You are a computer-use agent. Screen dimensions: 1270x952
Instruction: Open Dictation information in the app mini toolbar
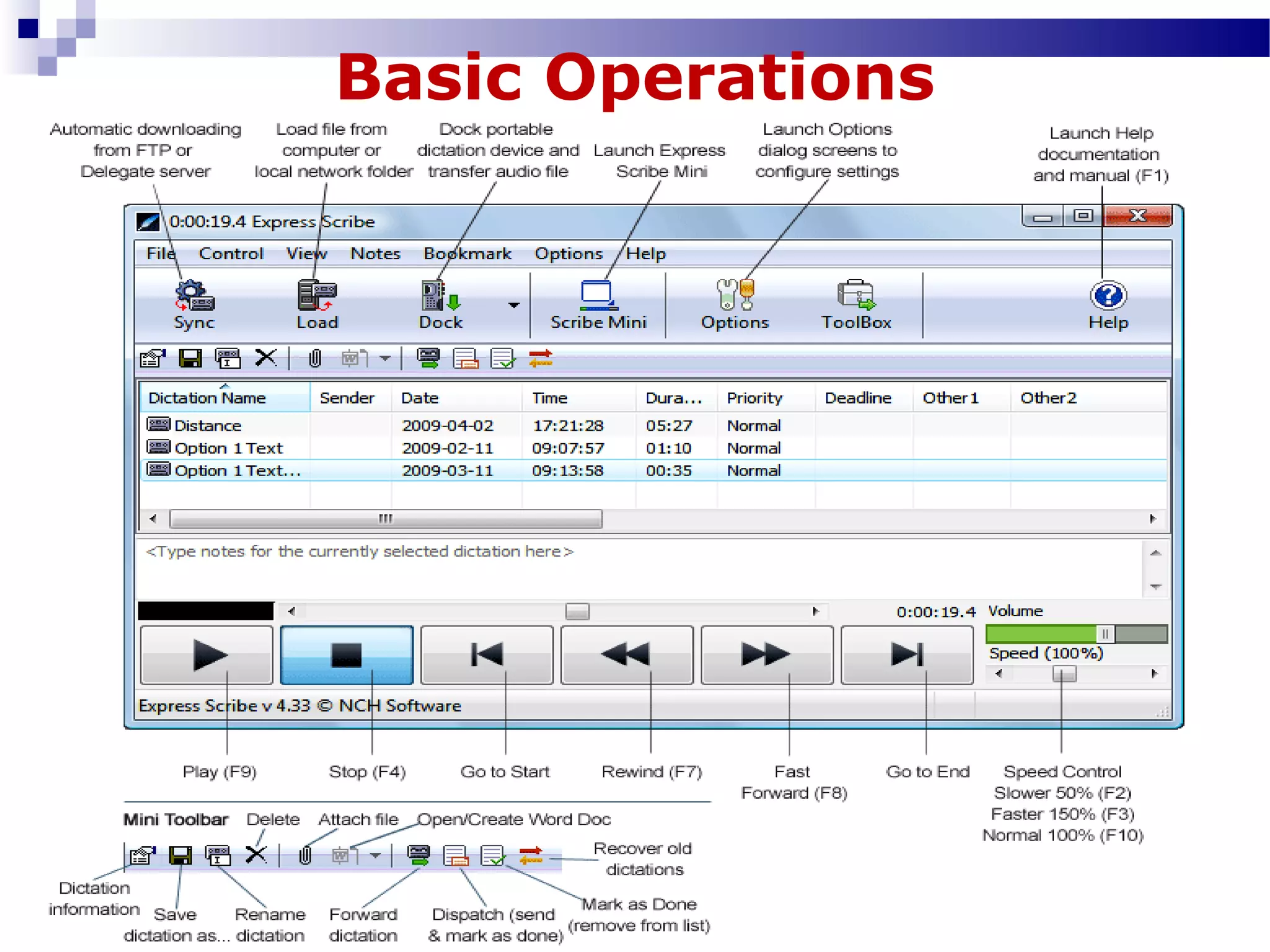coord(153,358)
